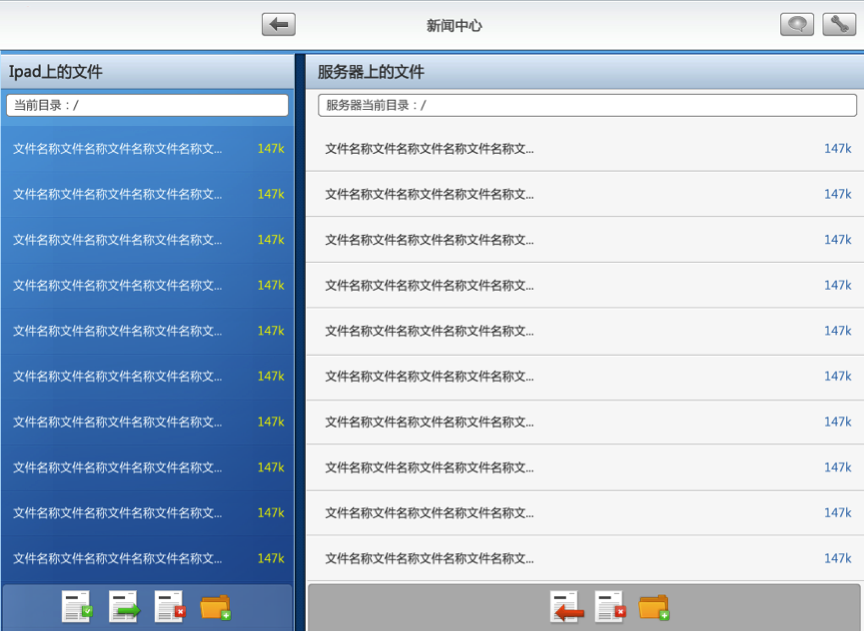The height and width of the screenshot is (632, 865).
Task: Upload file using the green arrow document icon
Action: (x=124, y=607)
